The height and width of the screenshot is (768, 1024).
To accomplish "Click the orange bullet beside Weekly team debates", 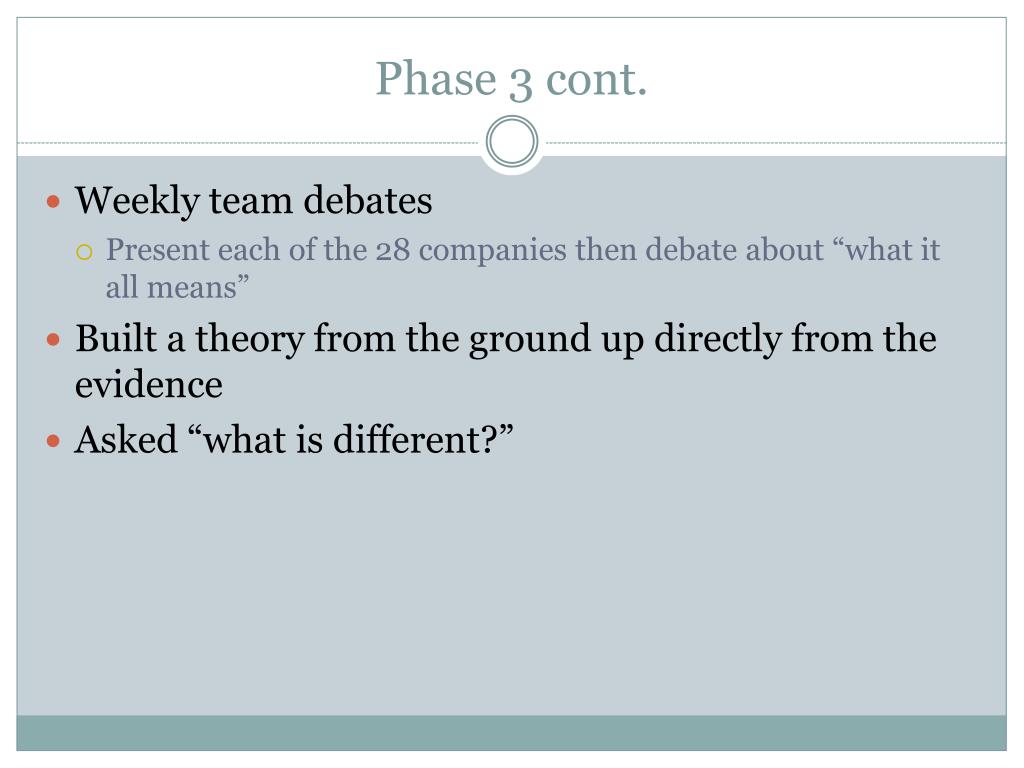I will tap(55, 201).
